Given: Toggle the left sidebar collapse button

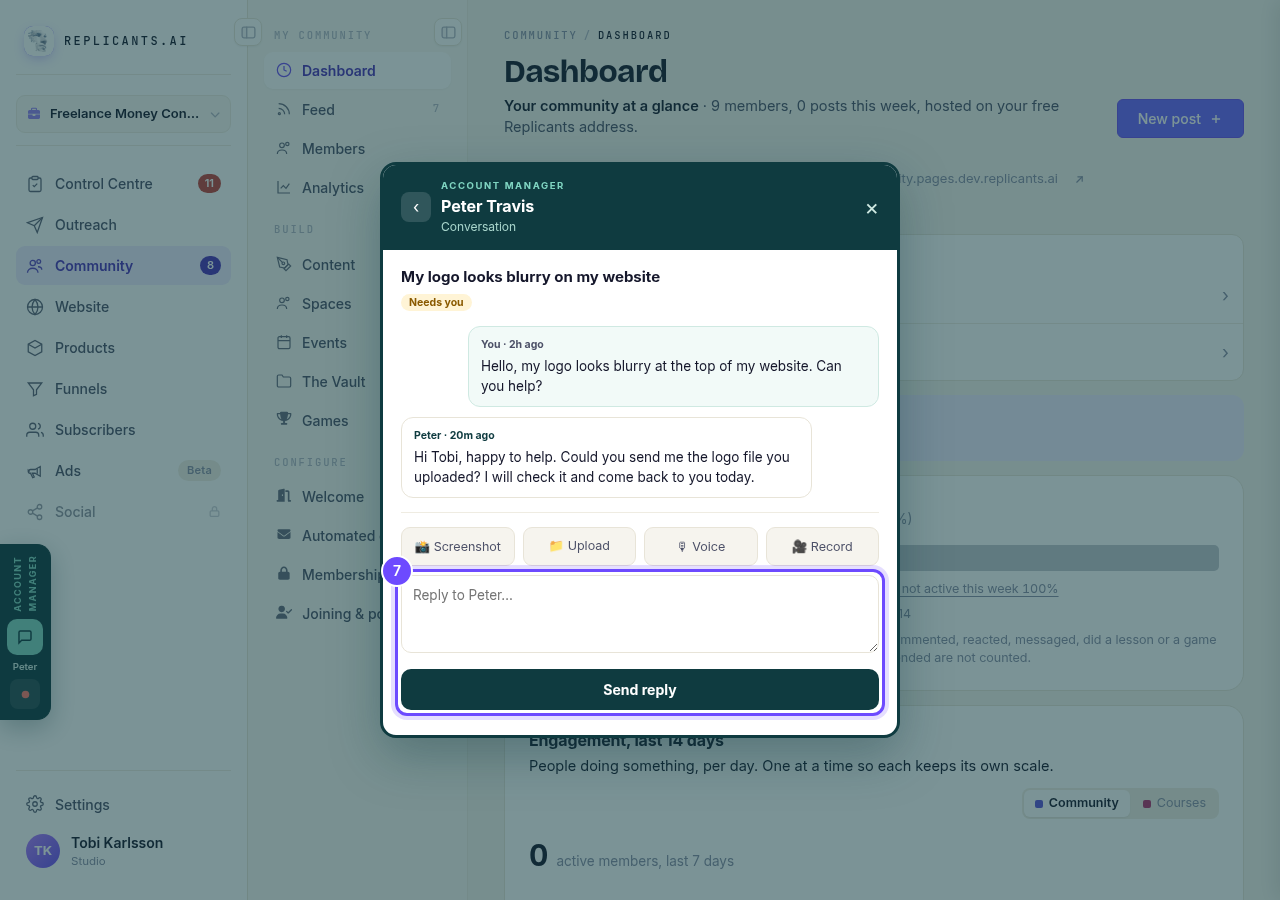Looking at the screenshot, I should pyautogui.click(x=248, y=32).
